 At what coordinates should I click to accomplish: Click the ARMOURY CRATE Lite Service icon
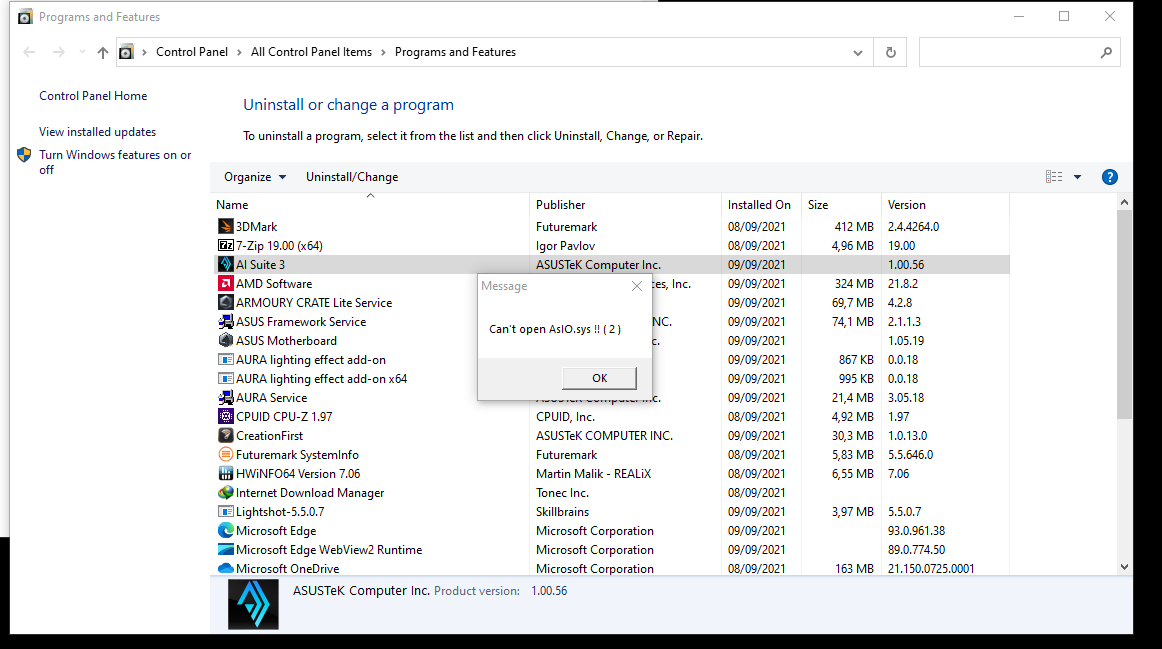tap(226, 302)
